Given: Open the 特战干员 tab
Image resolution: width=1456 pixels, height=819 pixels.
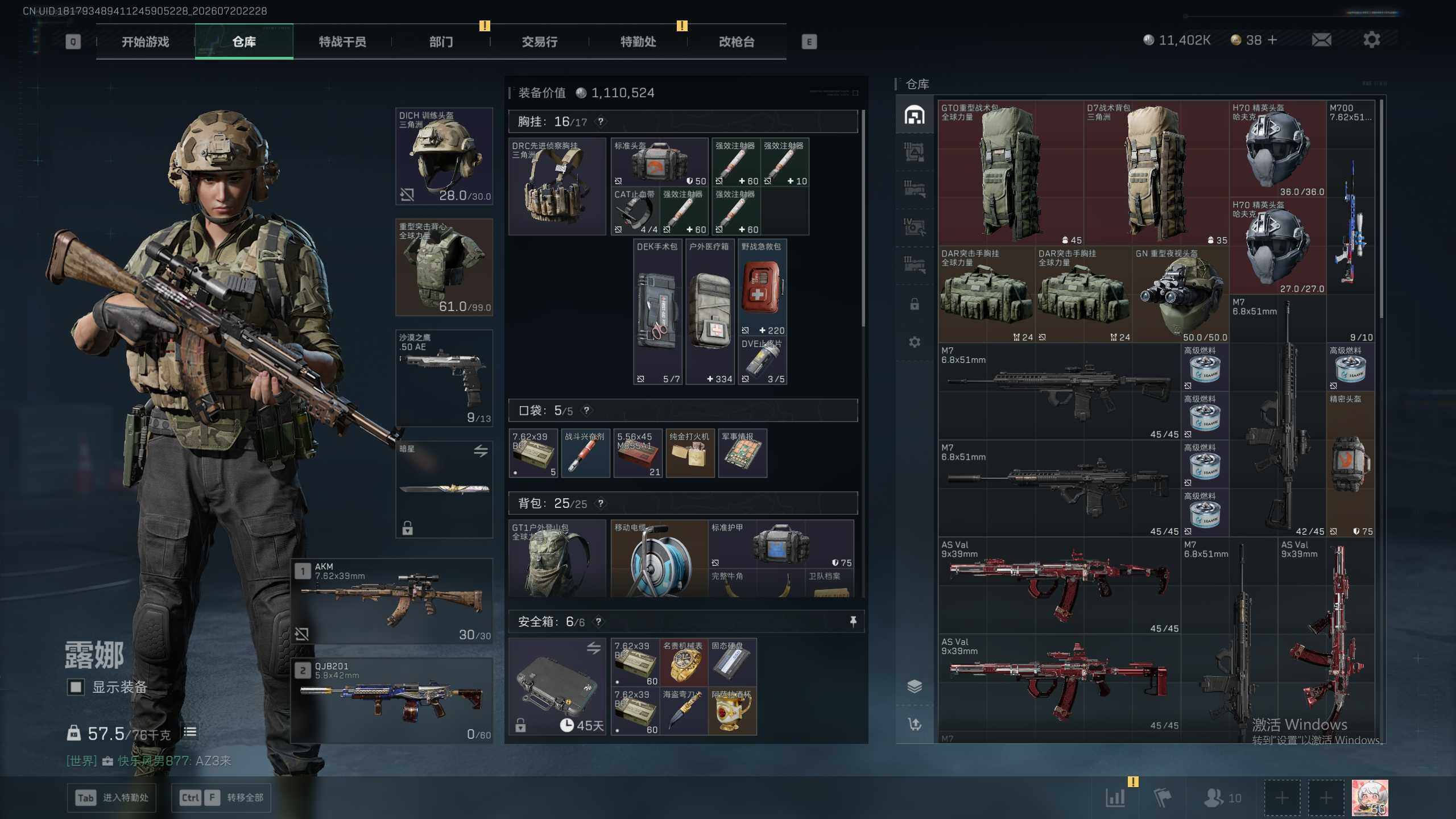Looking at the screenshot, I should click(342, 42).
